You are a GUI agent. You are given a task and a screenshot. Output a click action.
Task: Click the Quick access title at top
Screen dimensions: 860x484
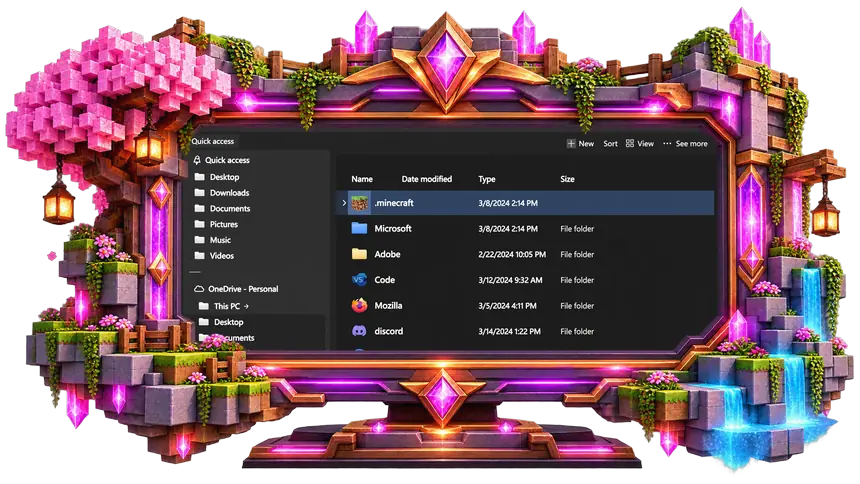213,141
